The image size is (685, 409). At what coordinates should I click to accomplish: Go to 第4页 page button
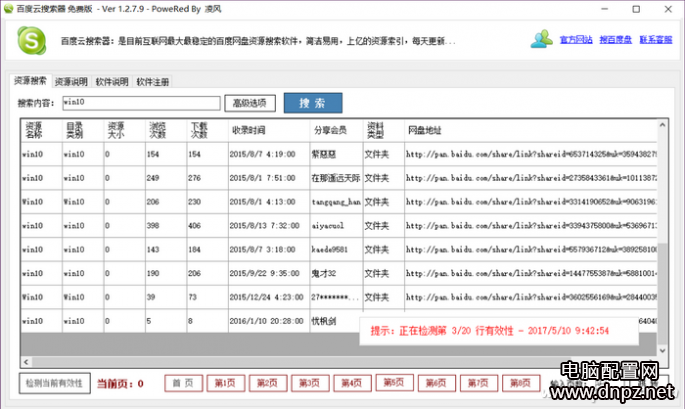click(352, 383)
